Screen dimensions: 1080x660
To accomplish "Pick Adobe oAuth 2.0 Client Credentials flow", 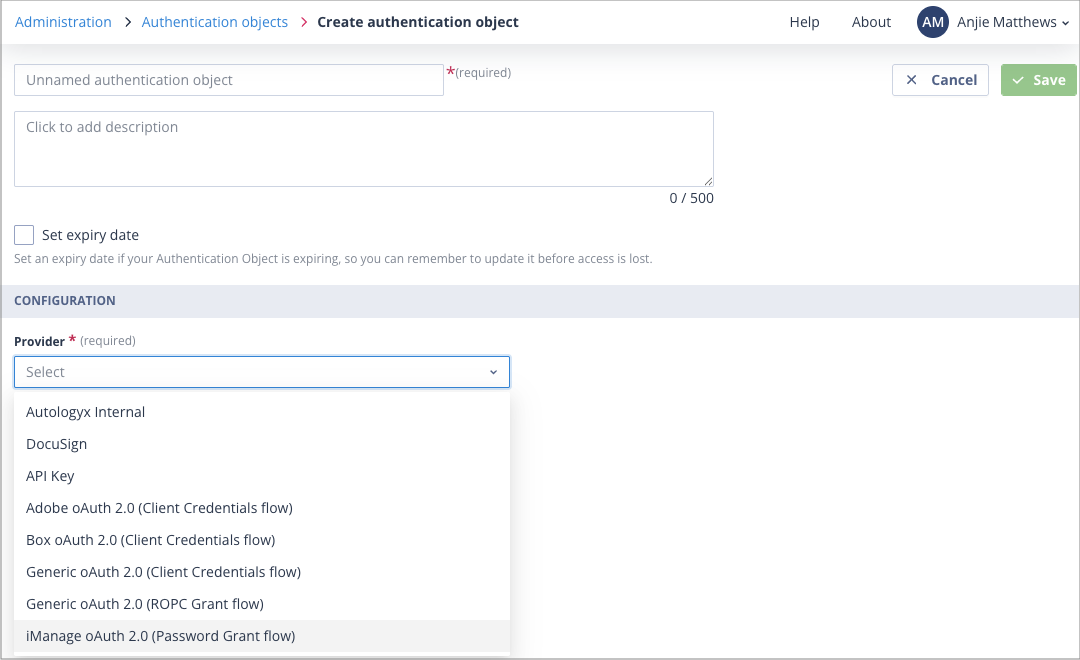I will click(262, 508).
